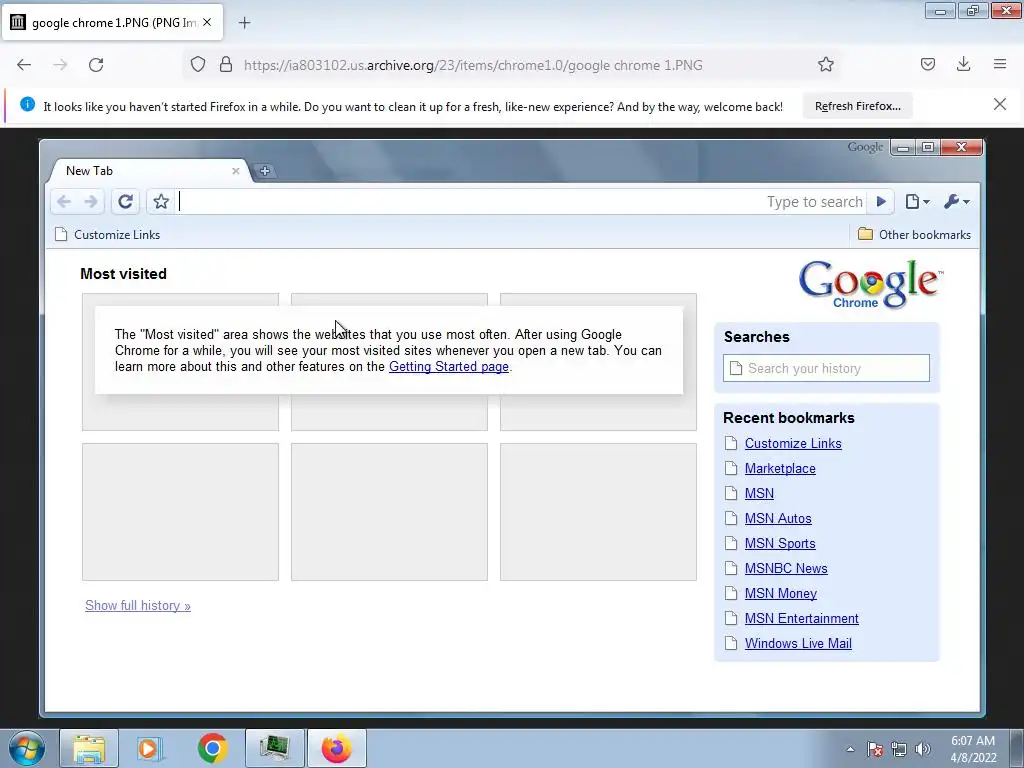
Task: Select Chrome's New Tab tab
Action: tap(150, 170)
